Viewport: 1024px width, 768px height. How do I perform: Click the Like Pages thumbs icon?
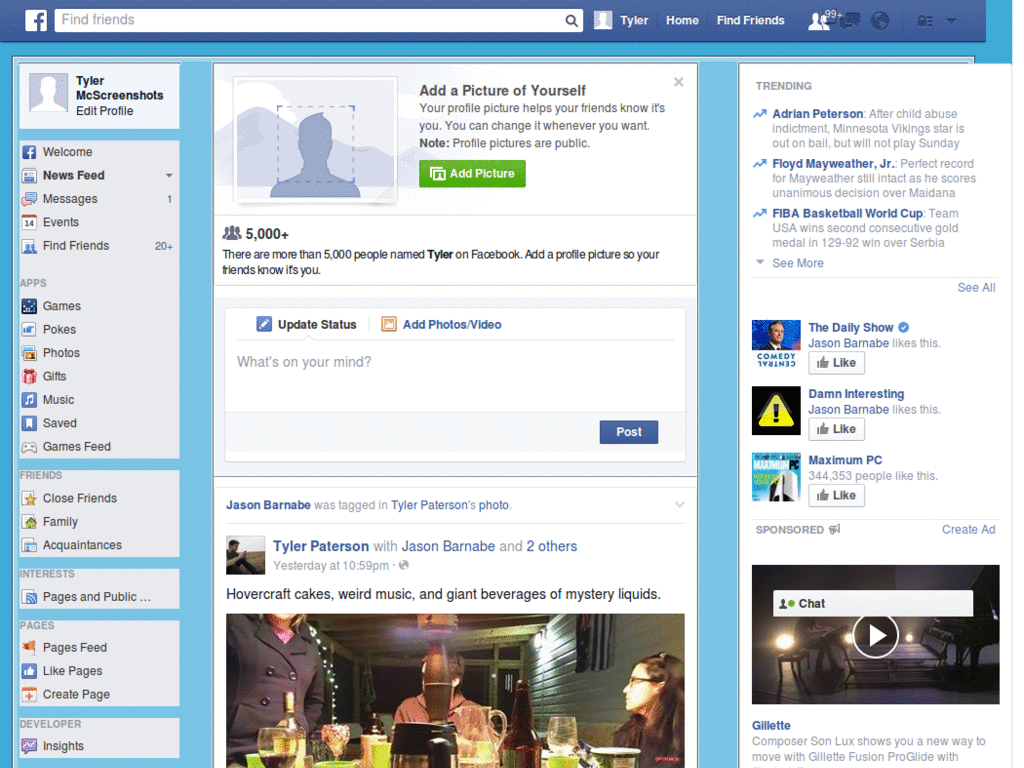29,671
